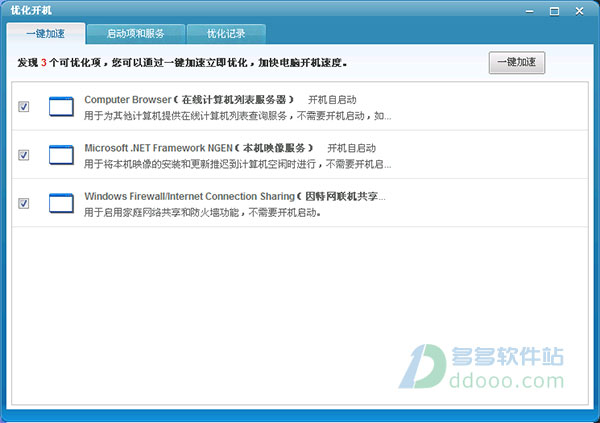The image size is (600, 423).
Task: Click the 发现 3 个可优化项 summary text
Action: (182, 62)
